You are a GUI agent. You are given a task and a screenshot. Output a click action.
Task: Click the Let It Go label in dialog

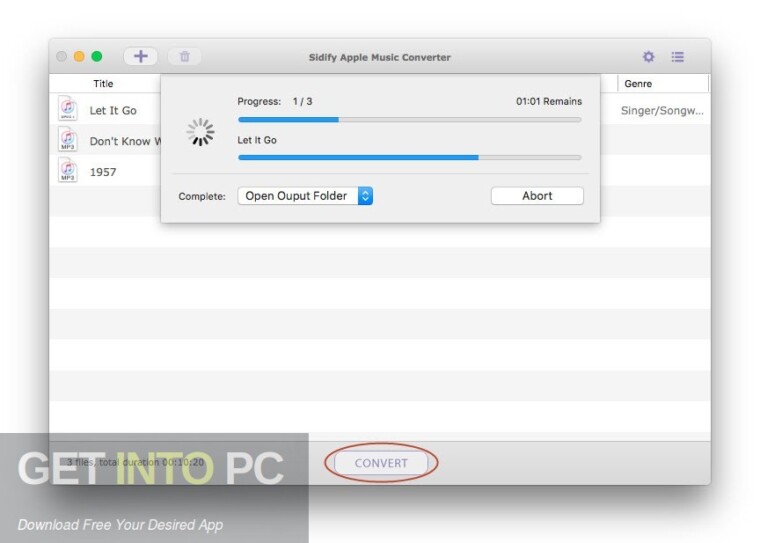(257, 140)
